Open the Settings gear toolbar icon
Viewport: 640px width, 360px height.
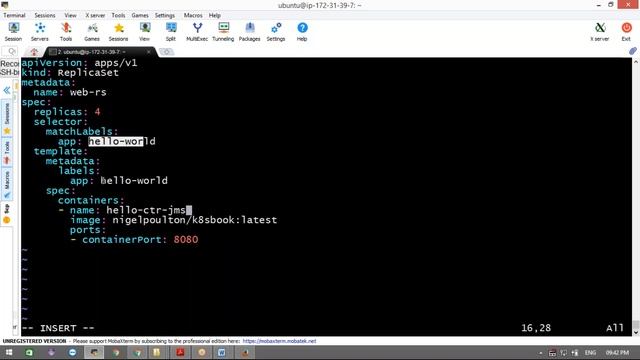click(276, 32)
